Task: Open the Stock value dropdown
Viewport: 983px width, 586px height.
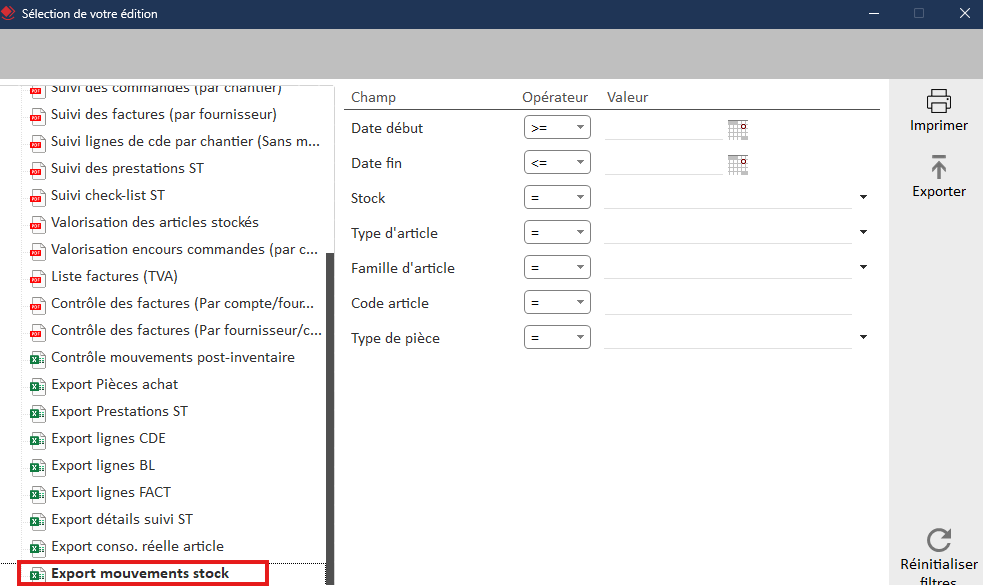Action: 862,197
